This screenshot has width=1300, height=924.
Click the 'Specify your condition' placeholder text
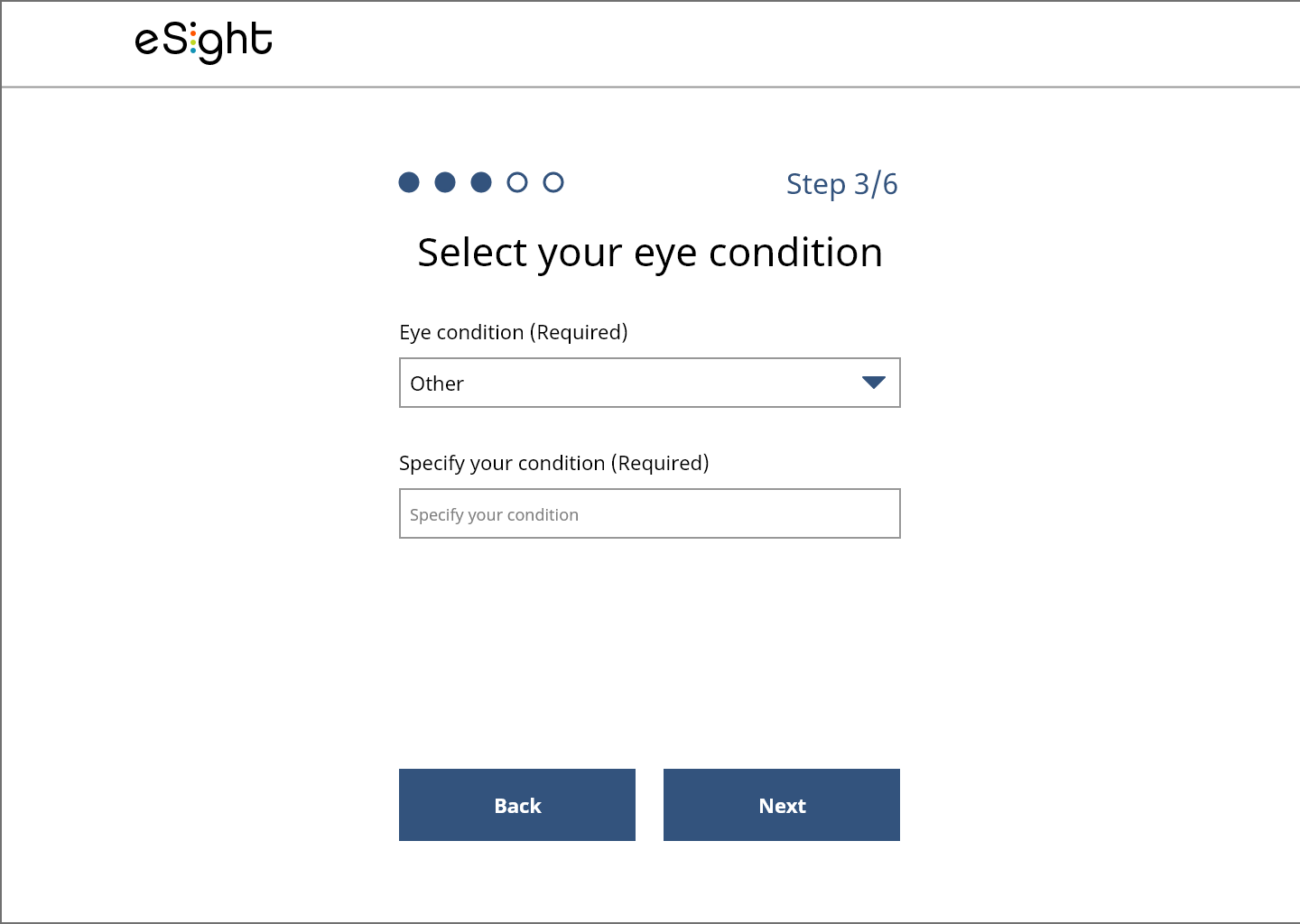point(494,515)
